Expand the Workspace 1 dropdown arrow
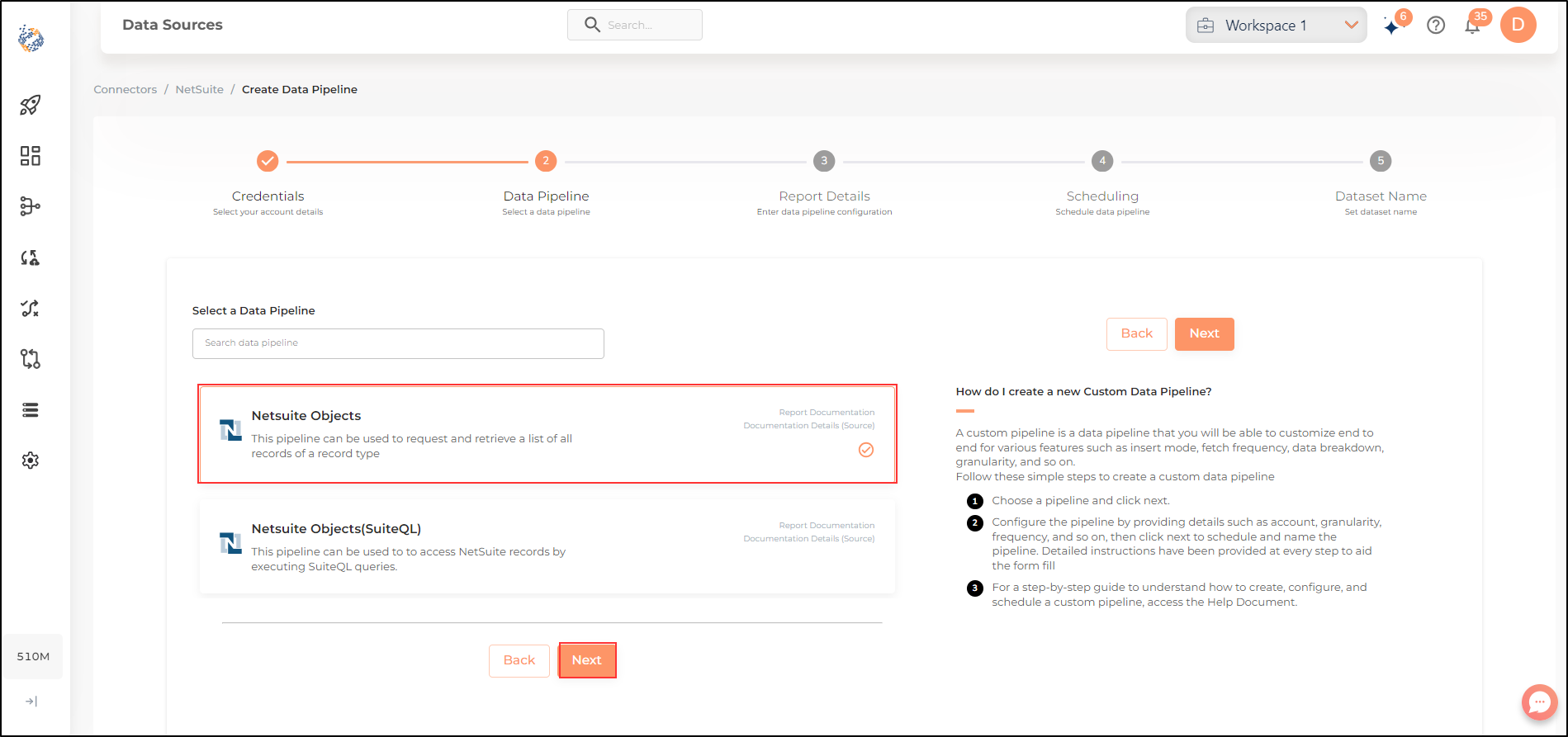The image size is (1568, 737). click(x=1352, y=25)
